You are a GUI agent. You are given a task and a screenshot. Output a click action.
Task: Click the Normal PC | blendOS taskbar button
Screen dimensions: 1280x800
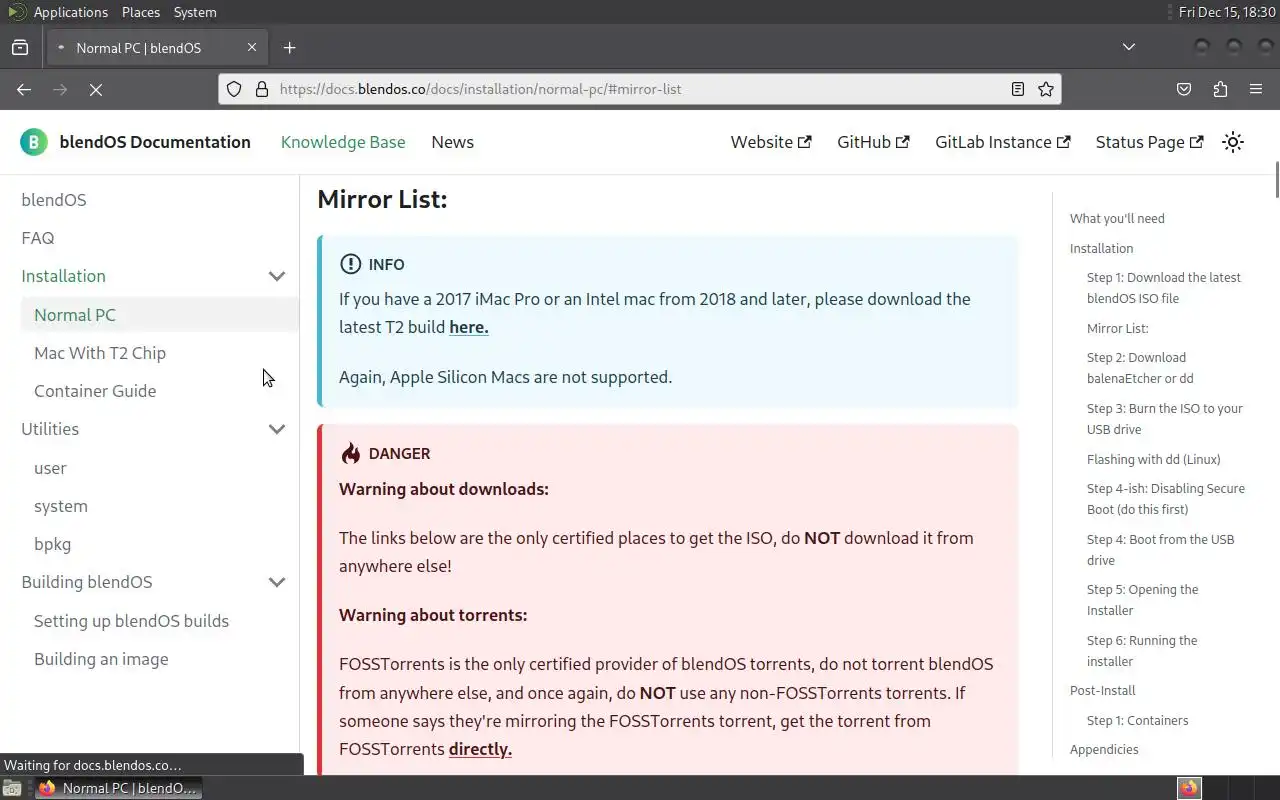(118, 788)
